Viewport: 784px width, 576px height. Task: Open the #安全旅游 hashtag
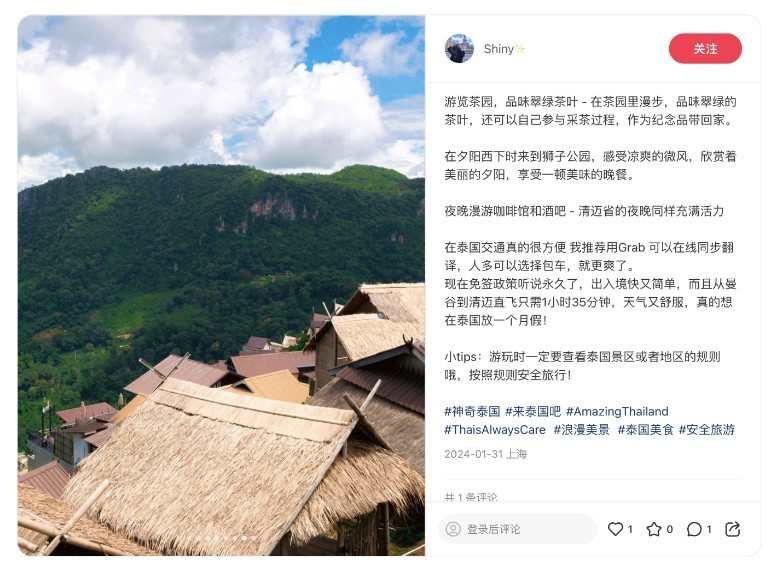tap(706, 430)
